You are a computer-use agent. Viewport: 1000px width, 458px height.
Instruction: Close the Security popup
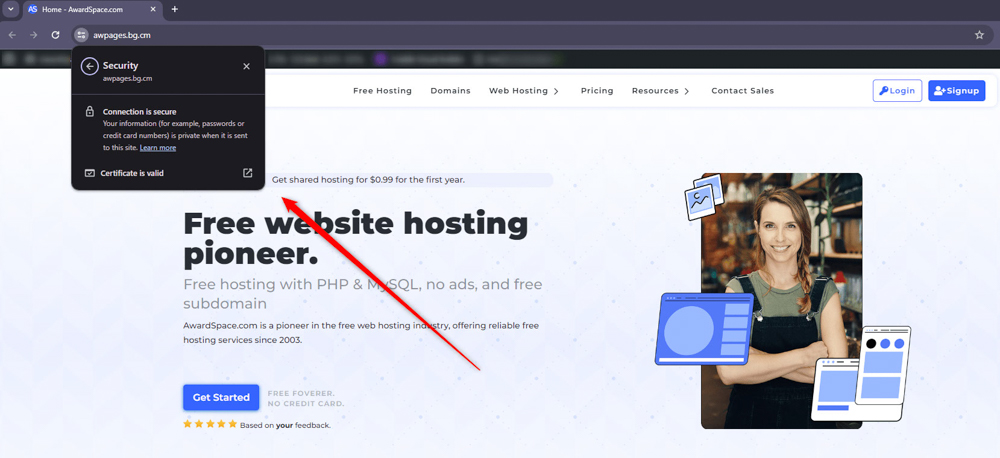coord(246,66)
